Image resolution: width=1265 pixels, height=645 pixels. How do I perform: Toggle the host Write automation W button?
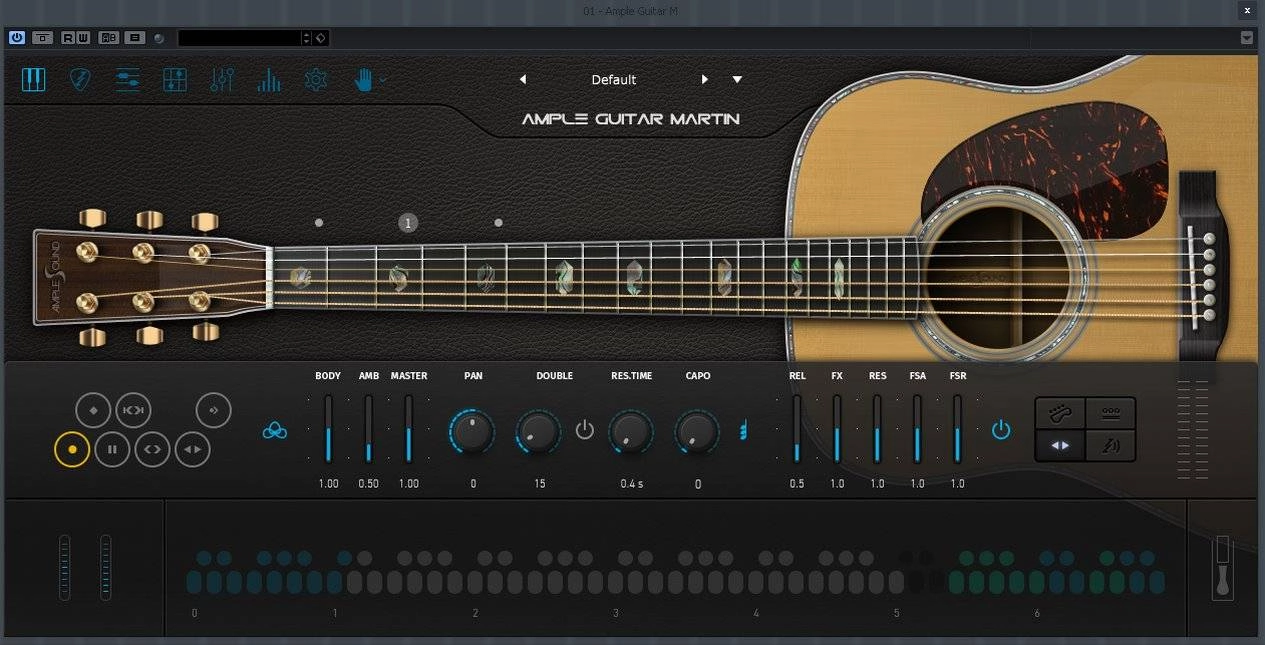click(83, 38)
